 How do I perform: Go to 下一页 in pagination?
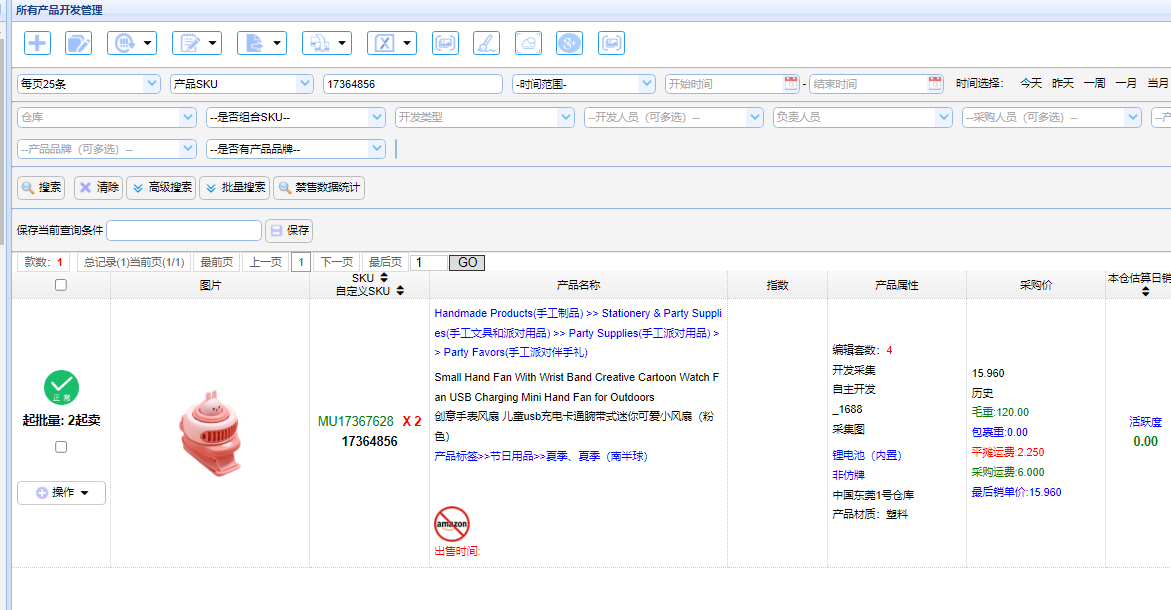(337, 262)
